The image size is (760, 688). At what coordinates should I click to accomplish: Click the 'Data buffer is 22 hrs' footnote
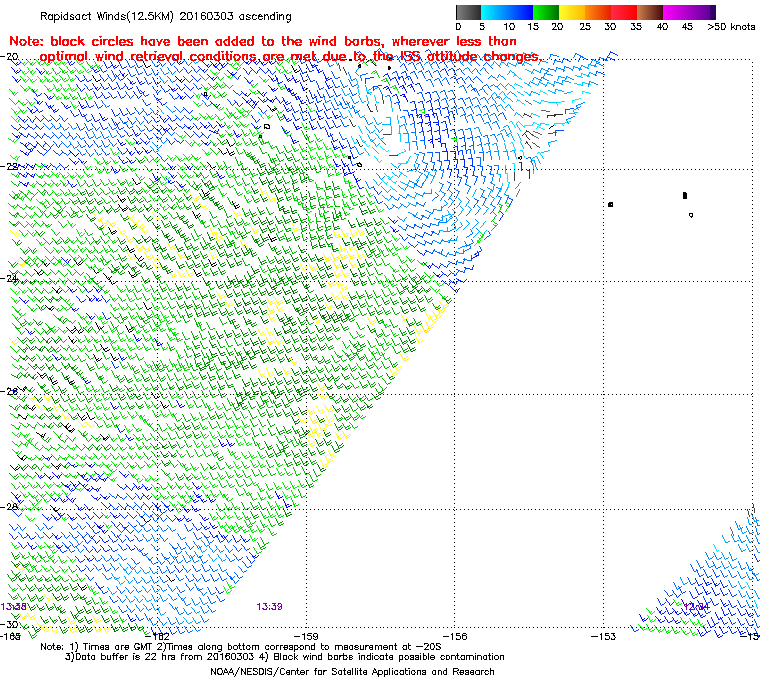tap(285, 657)
